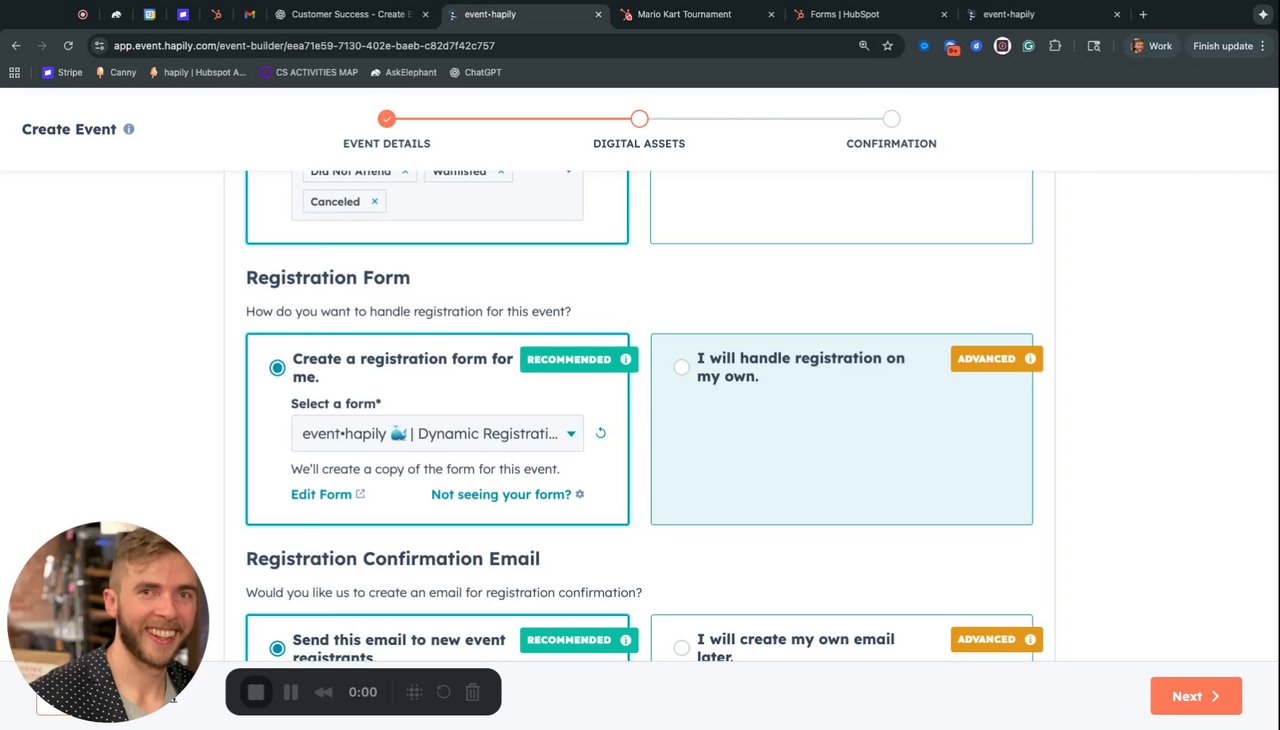Viewport: 1280px width, 730px height.
Task: Pause the screen recording
Action: [291, 692]
